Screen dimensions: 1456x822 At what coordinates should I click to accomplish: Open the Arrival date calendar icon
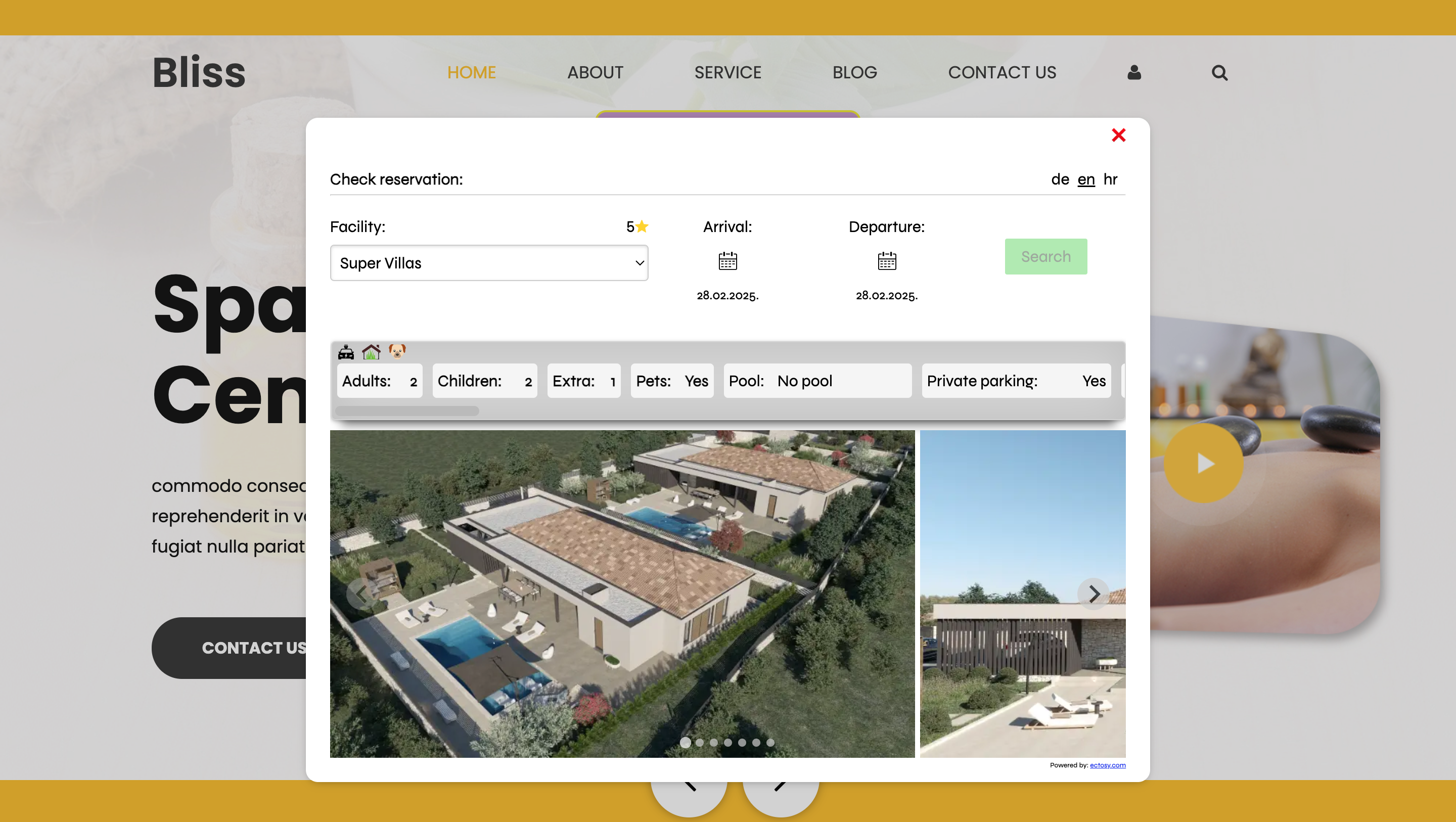coord(727,261)
